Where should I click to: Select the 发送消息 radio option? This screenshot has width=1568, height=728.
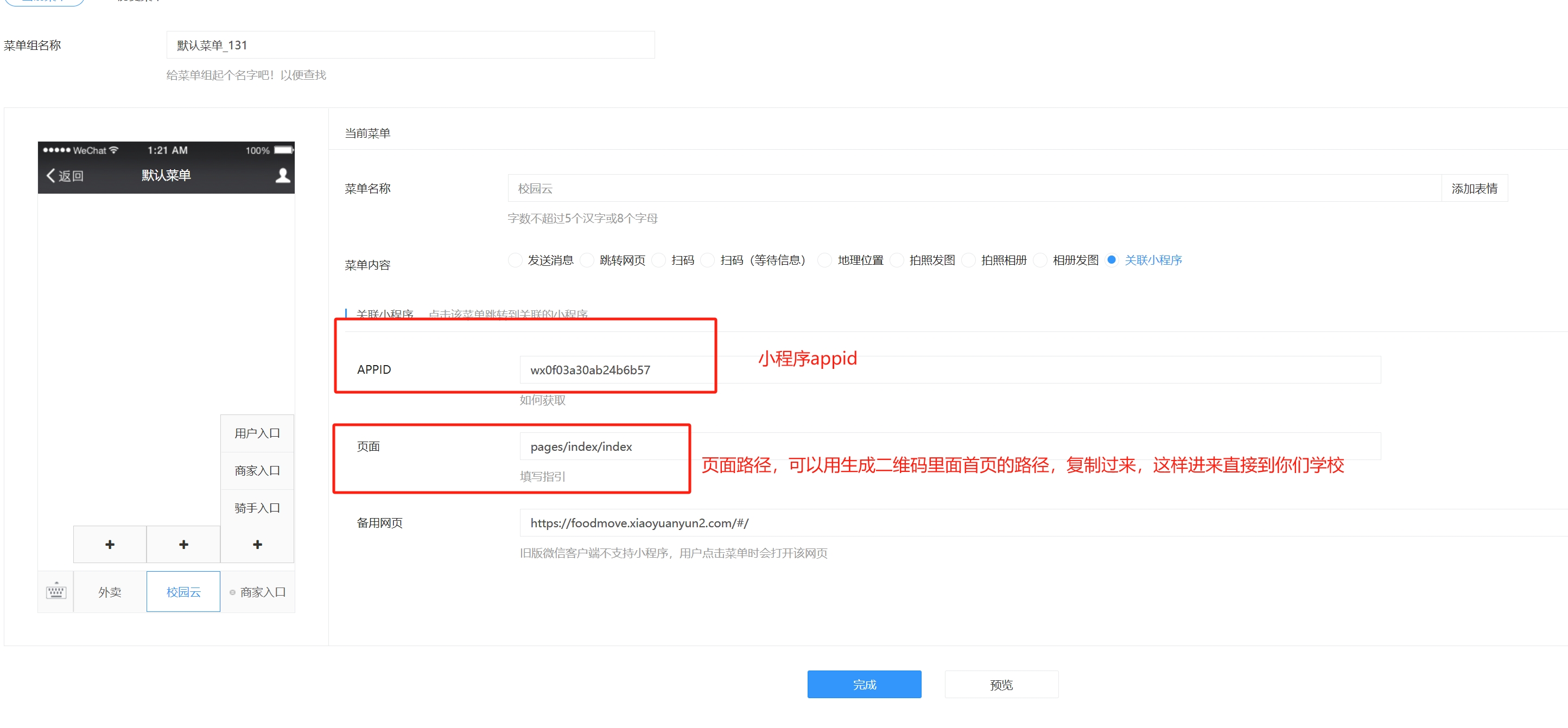click(x=515, y=260)
